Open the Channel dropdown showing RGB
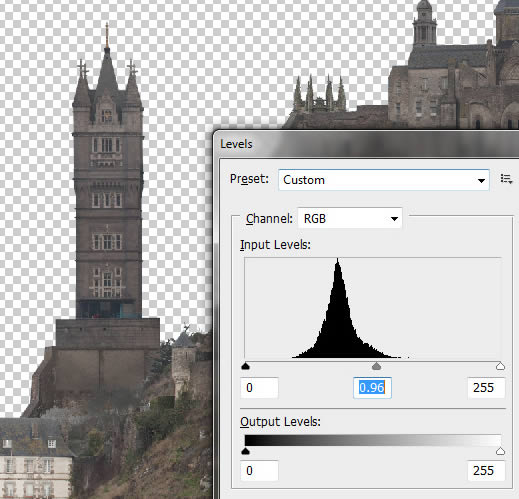This screenshot has height=499, width=519. [350, 219]
